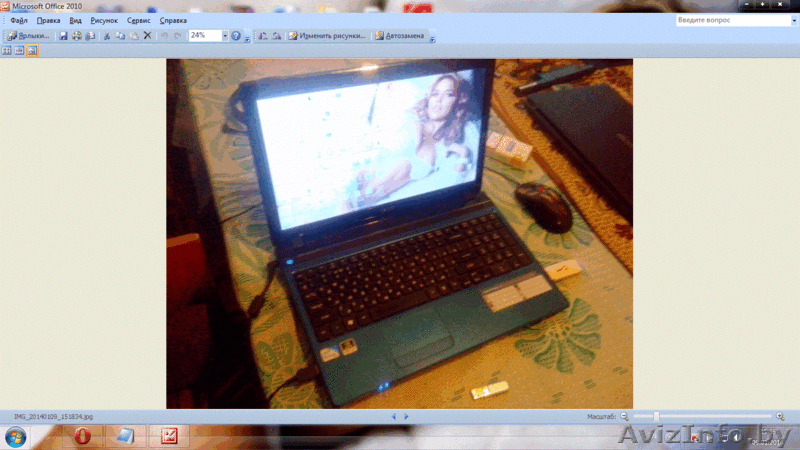Expand standard toolbar options arrow
The width and height of the screenshot is (800, 450).
(x=247, y=37)
